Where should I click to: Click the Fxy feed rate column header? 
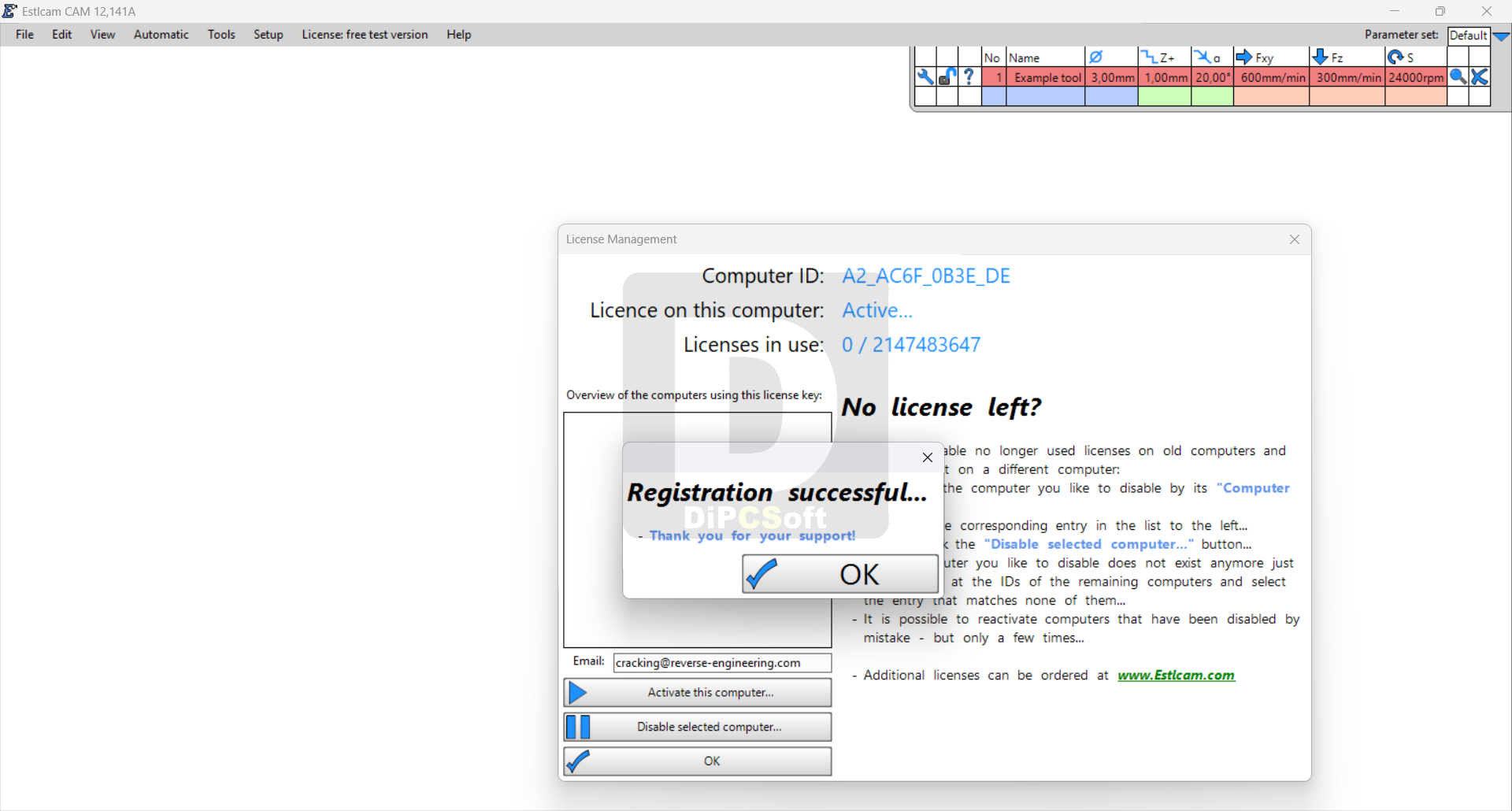coord(1271,57)
